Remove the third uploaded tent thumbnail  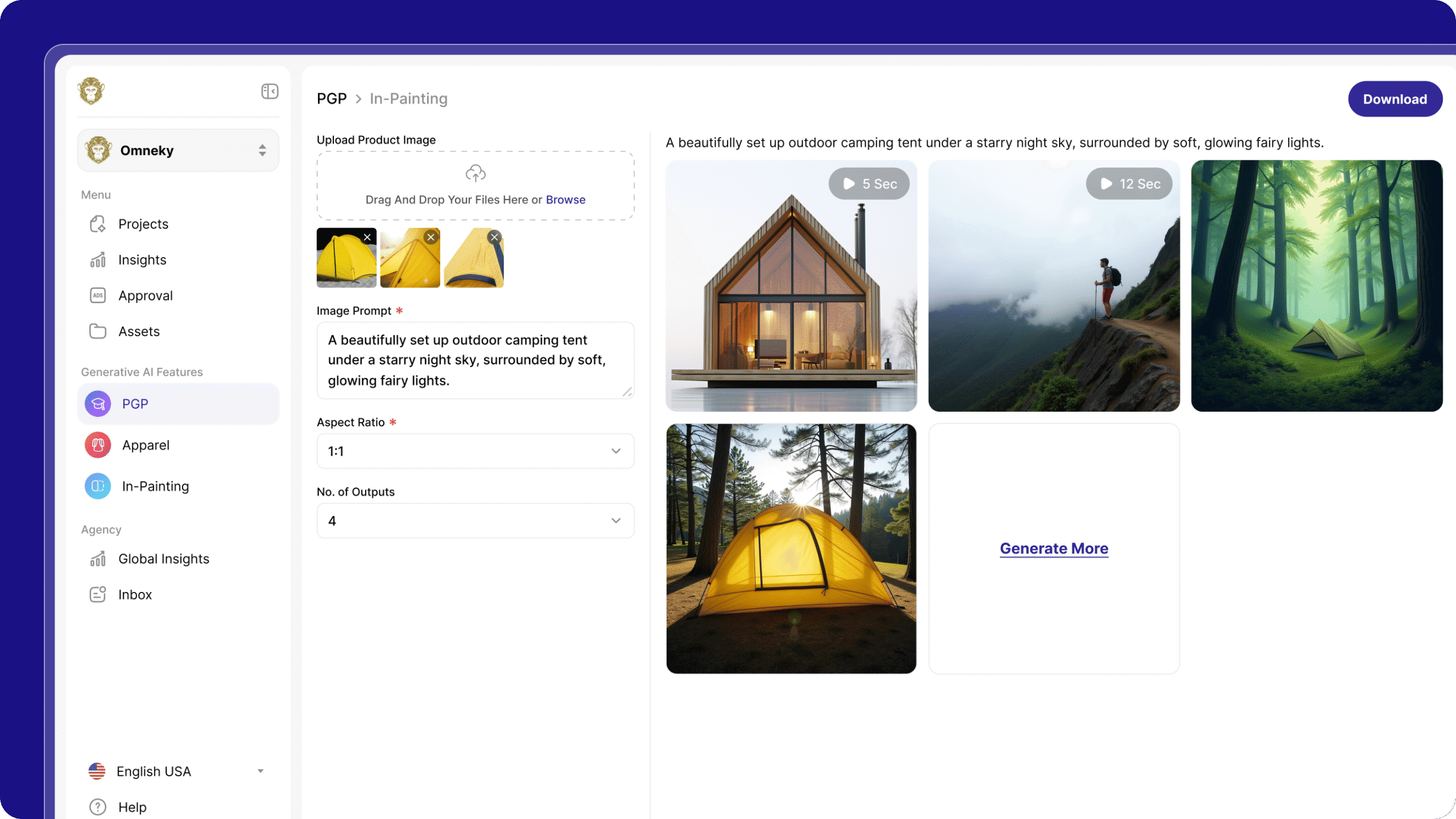click(494, 238)
